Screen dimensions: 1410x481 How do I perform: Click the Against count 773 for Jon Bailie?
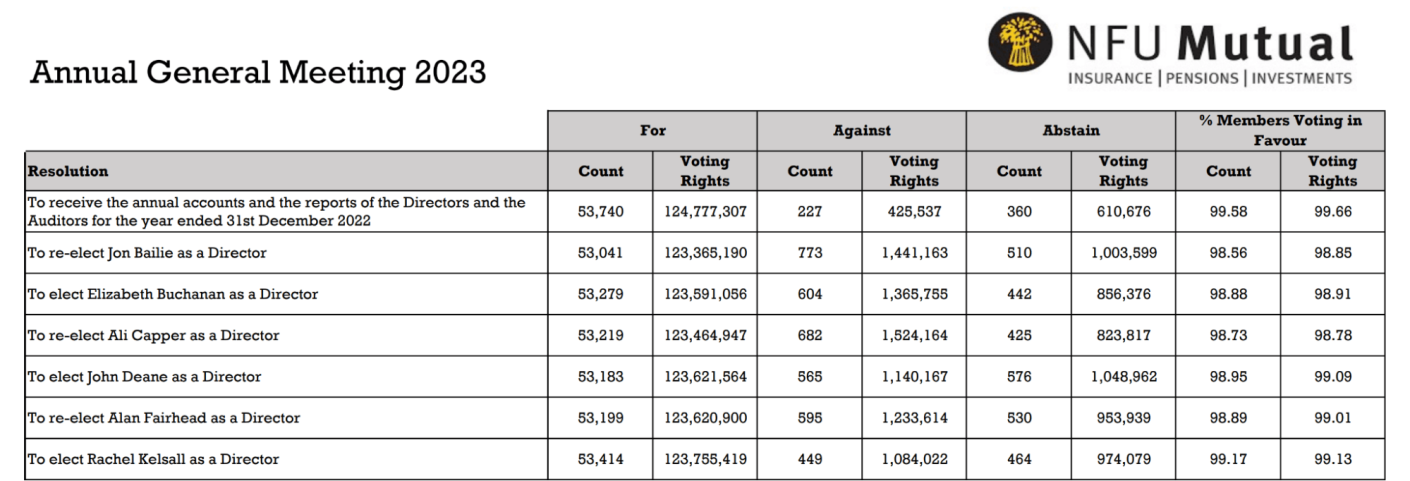click(810, 253)
